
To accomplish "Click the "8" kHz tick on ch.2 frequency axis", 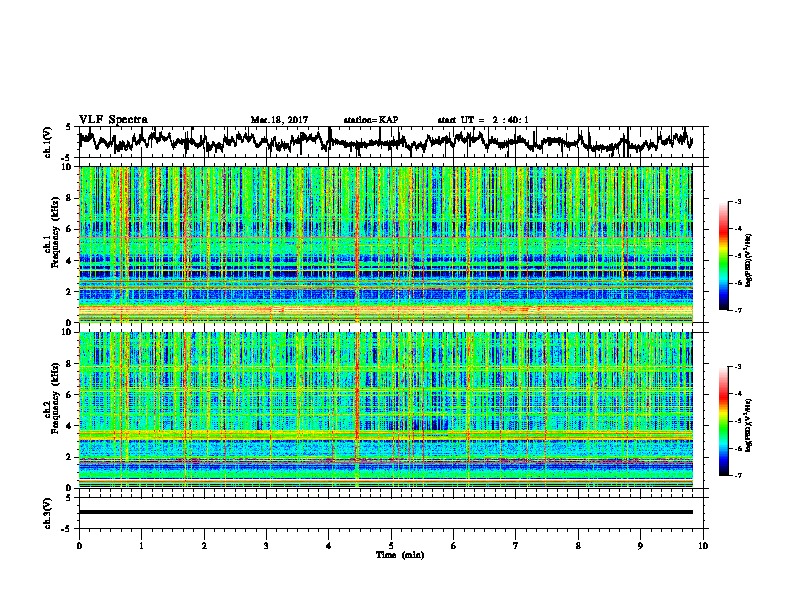I will point(71,364).
